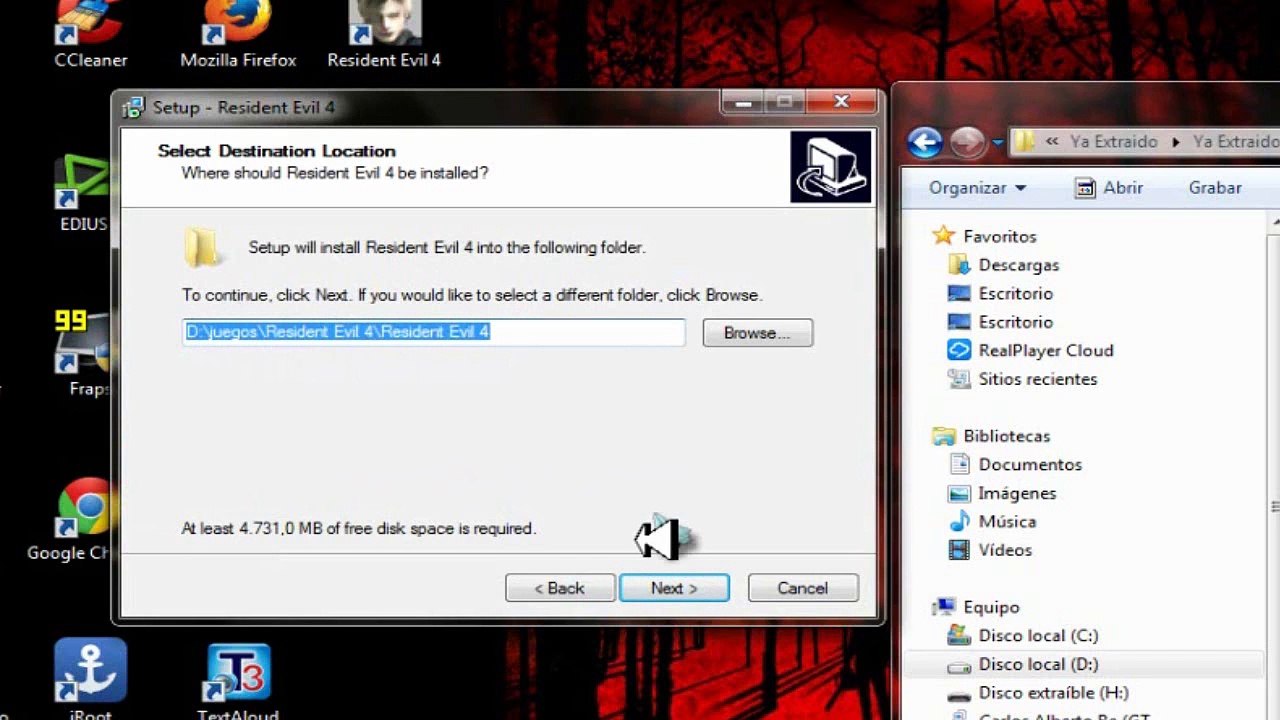The width and height of the screenshot is (1280, 720).
Task: Click the Setup window title bar icon
Action: pyautogui.click(x=133, y=107)
